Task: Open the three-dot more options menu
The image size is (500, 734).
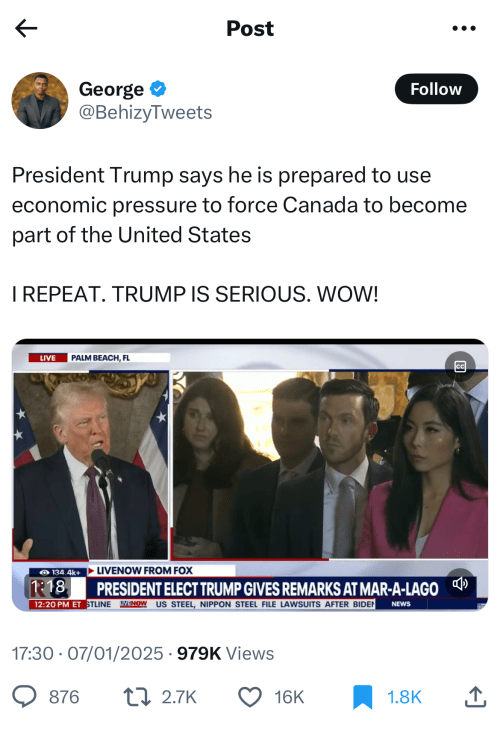Action: coord(463,29)
